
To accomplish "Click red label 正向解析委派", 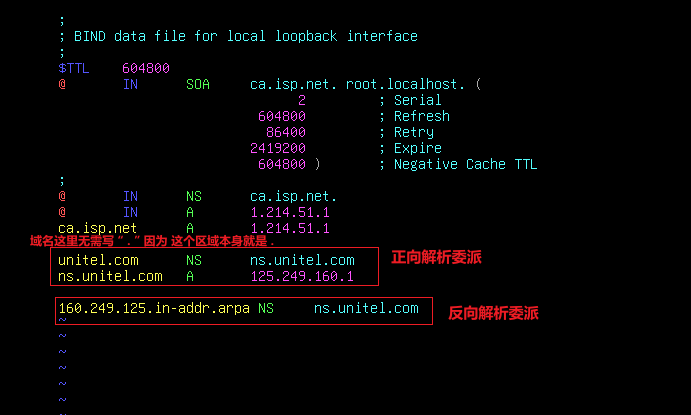I will (436, 257).
